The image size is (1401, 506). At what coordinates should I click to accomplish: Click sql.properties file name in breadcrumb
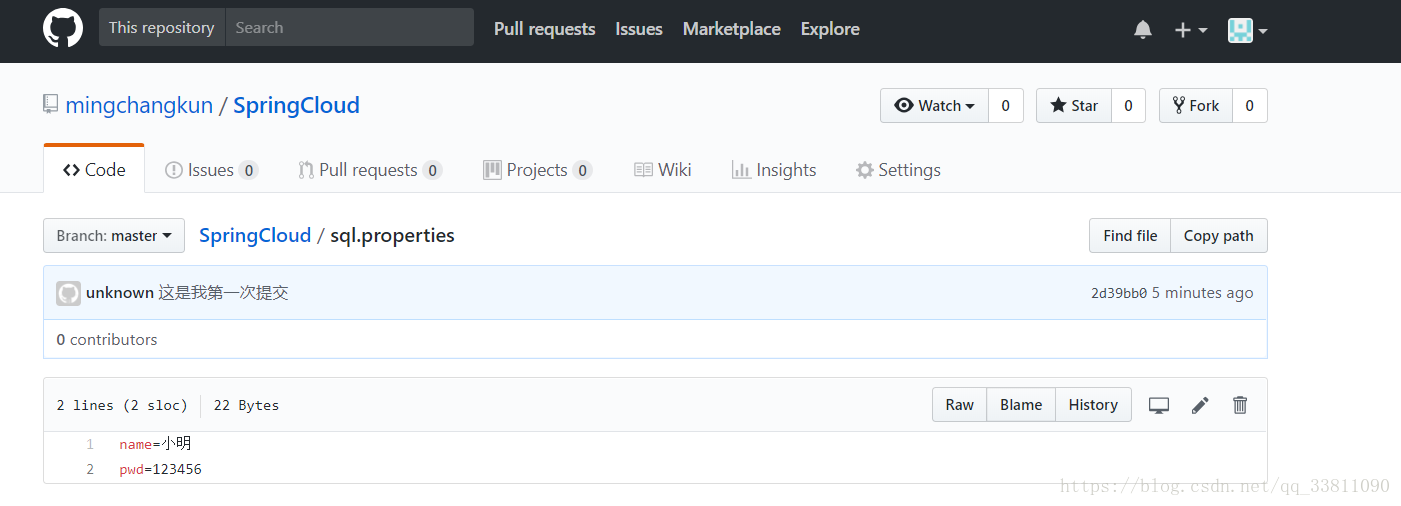pyautogui.click(x=392, y=235)
